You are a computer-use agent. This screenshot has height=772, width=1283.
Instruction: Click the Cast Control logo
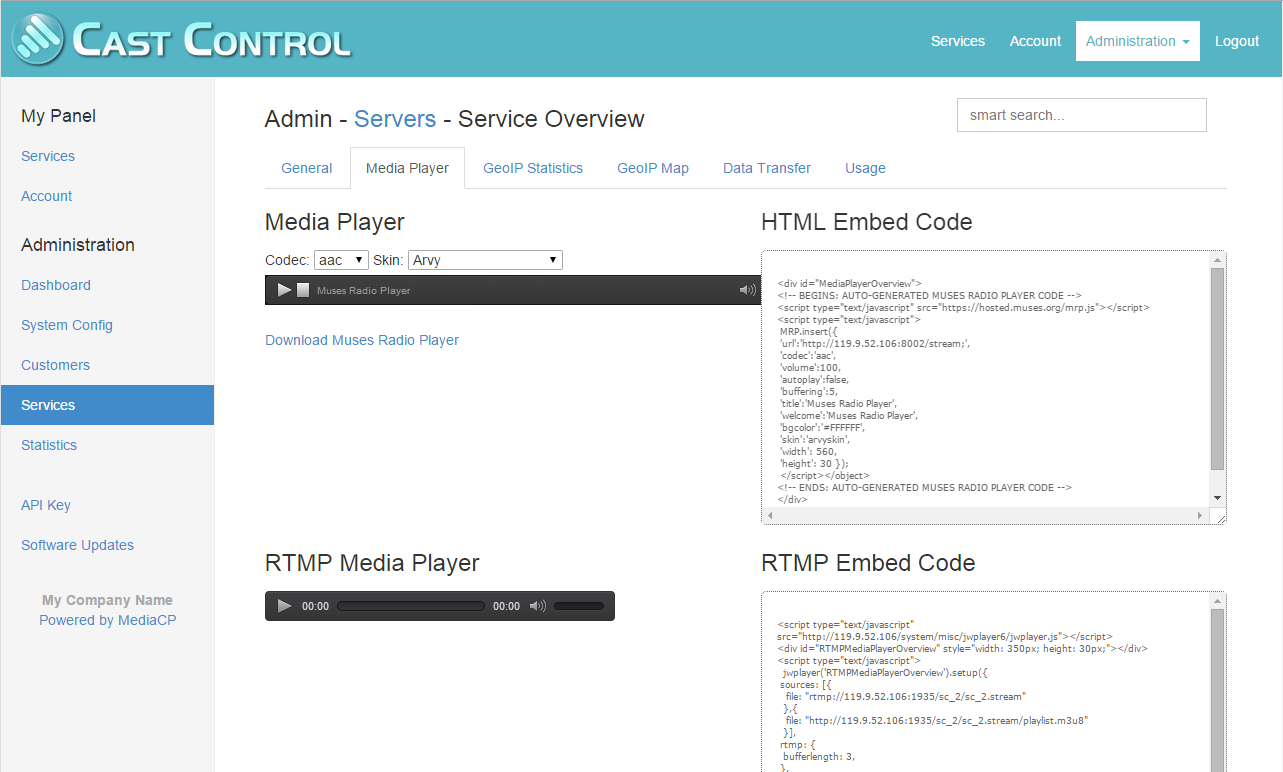(x=180, y=40)
